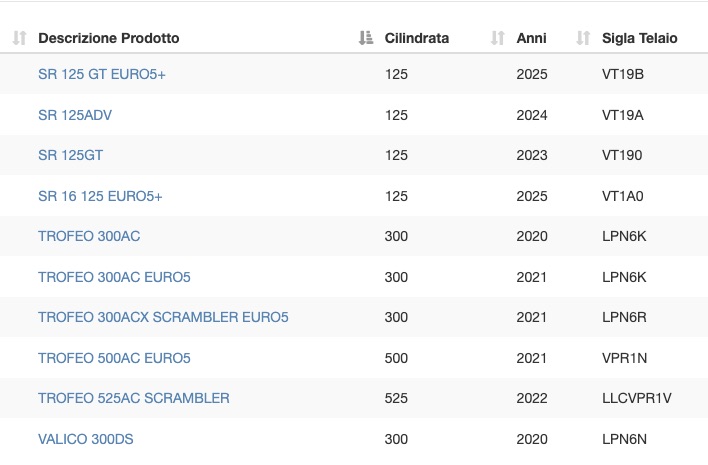The image size is (708, 465).
Task: Open the SR 125ADV link
Action: (75, 115)
